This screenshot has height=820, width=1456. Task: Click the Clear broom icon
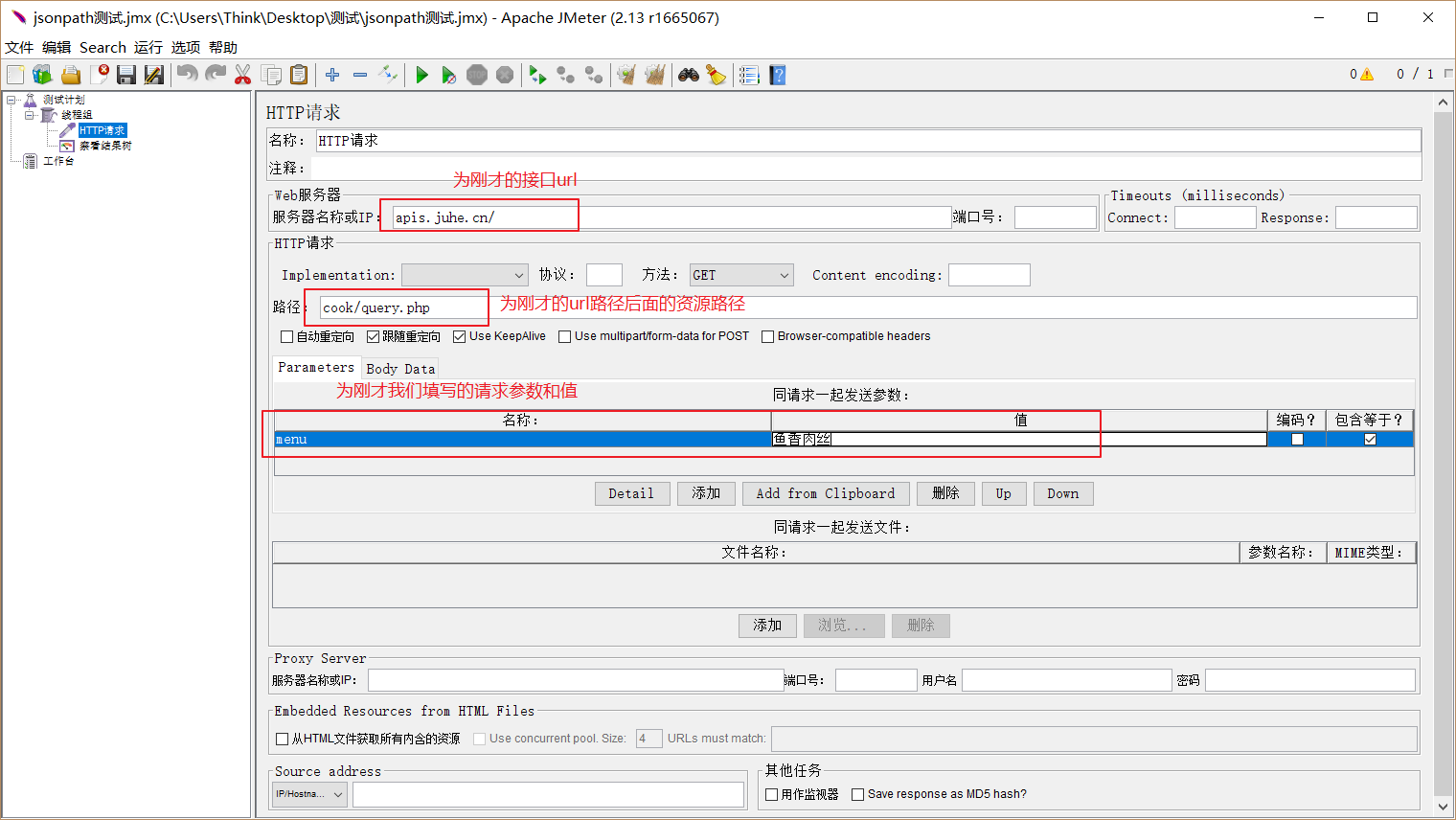(x=626, y=75)
